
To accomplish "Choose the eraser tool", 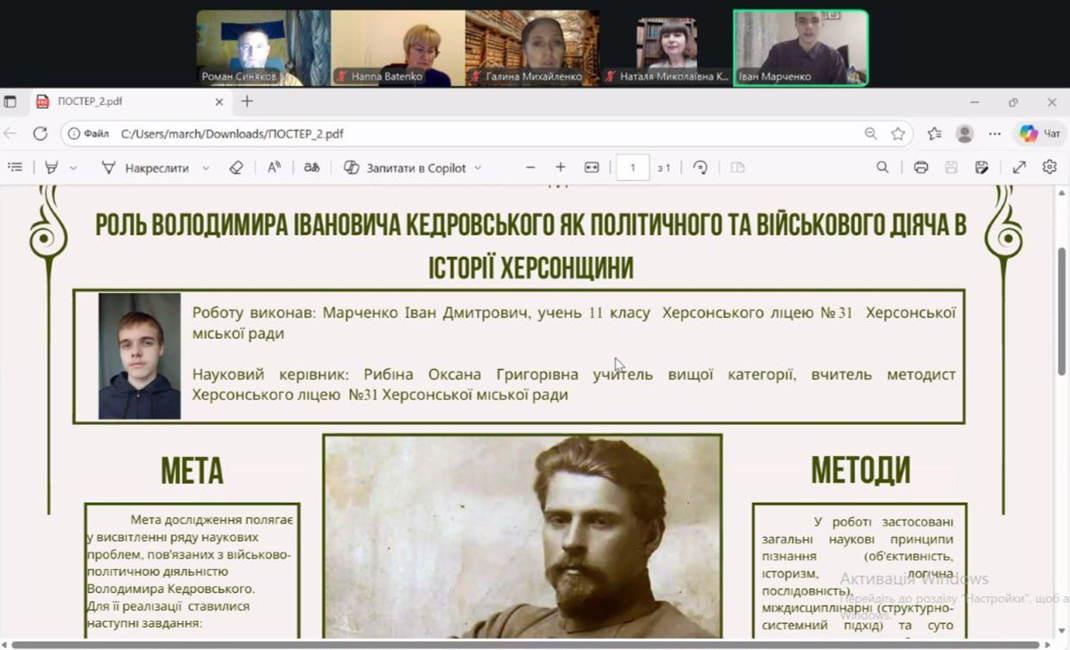I will pos(236,168).
